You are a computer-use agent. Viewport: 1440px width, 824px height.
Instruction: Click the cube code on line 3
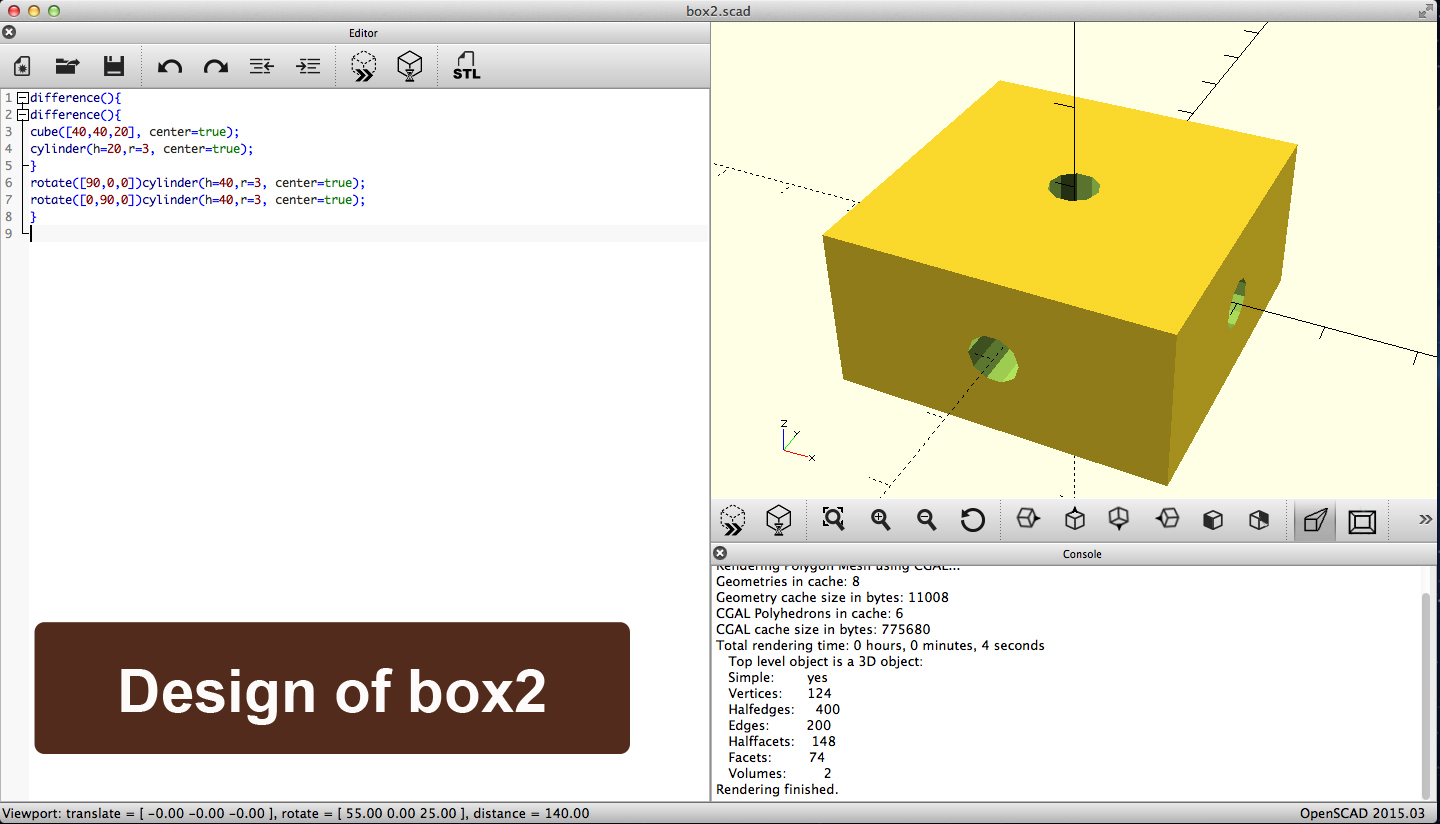coord(135,132)
